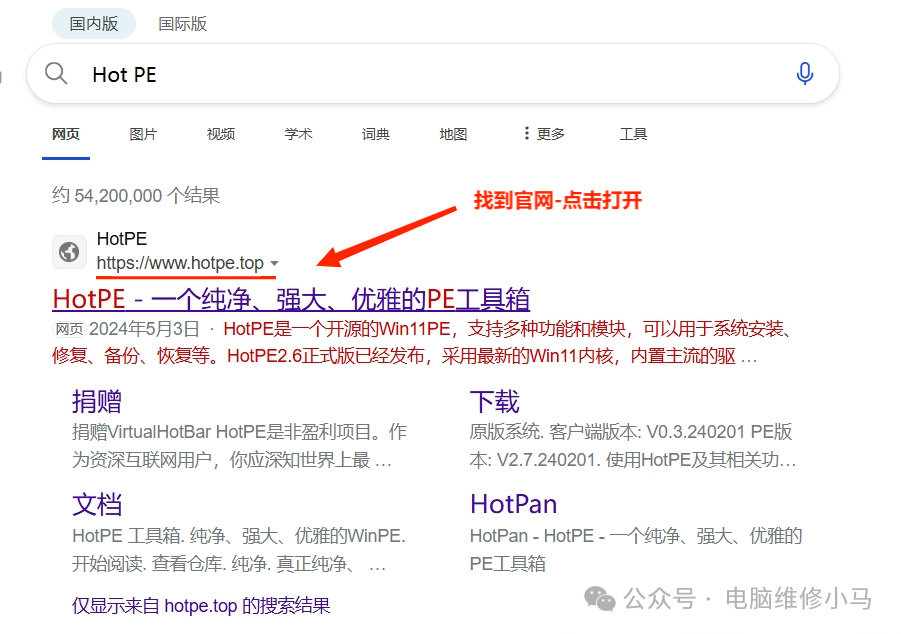The height and width of the screenshot is (634, 901).
Task: Expand the dropdown arrow beside hotpe.top URL
Action: [x=274, y=263]
